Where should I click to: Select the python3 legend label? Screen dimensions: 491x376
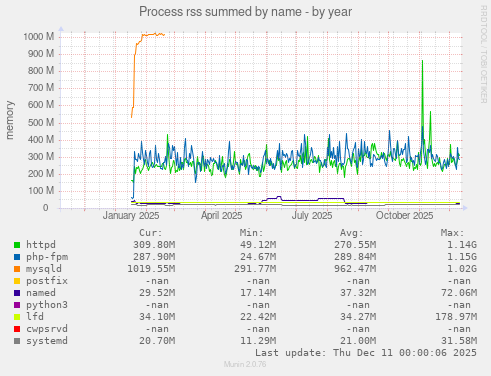[x=47, y=305]
